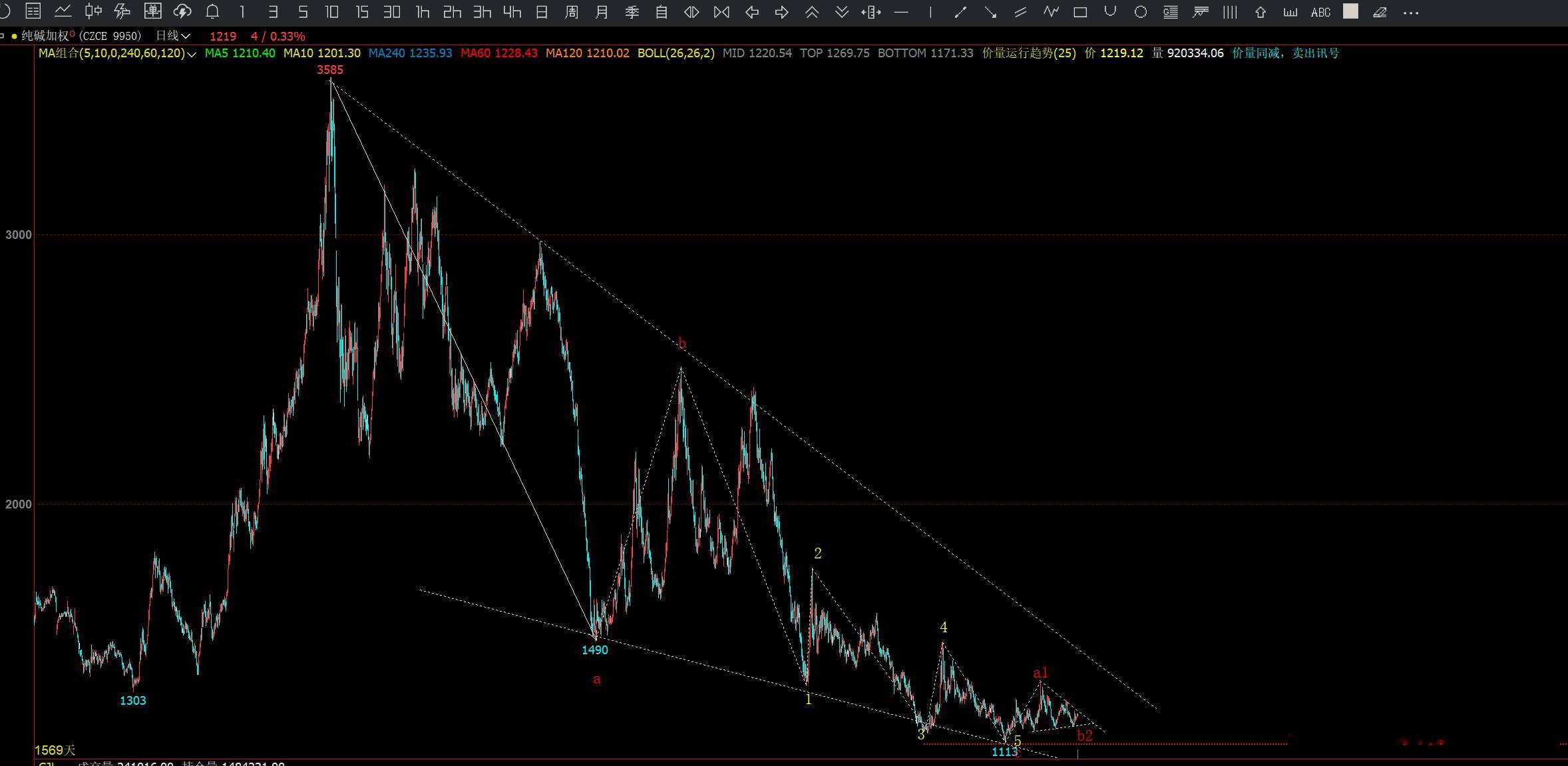1568x766 pixels.
Task: Insert an up arrow marker
Action: (1261, 12)
